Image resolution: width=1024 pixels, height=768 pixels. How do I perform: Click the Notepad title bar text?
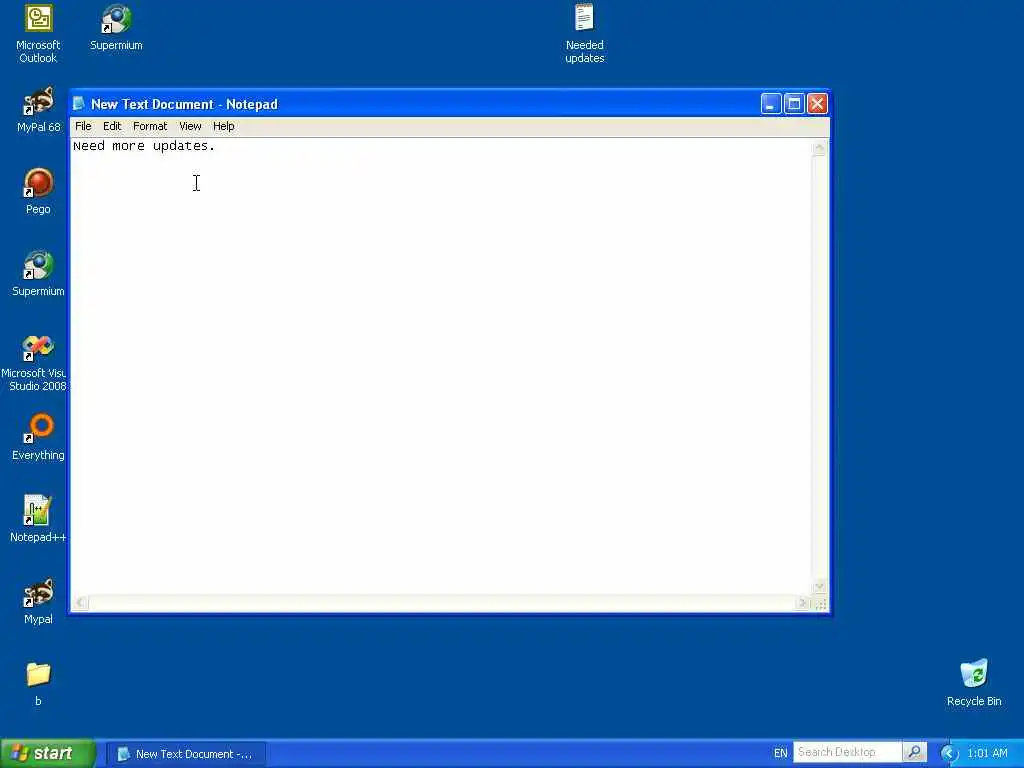pos(184,104)
